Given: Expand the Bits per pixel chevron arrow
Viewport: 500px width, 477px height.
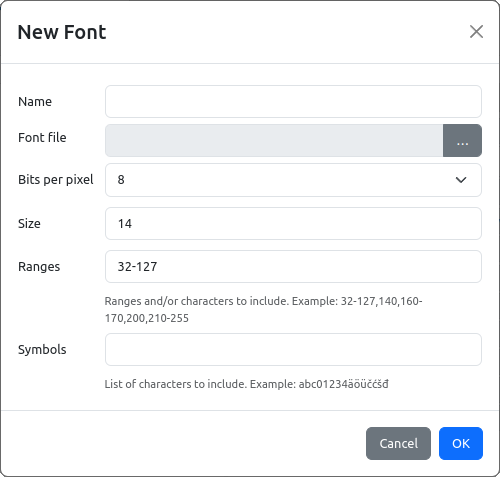Looking at the screenshot, I should 461,180.
